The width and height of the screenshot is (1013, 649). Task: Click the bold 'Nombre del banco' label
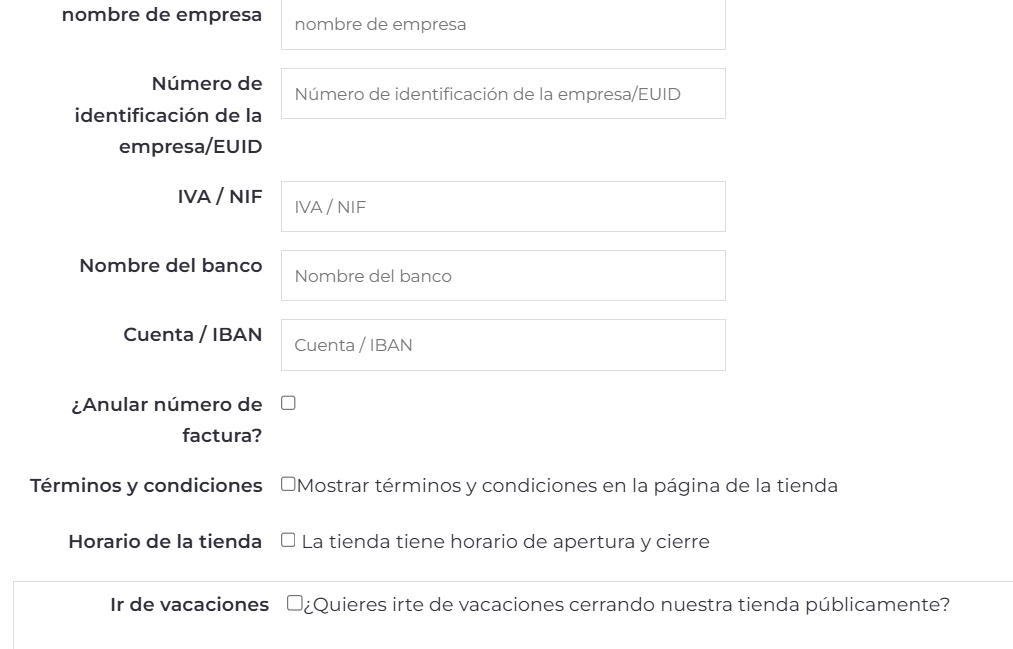pyautogui.click(x=171, y=266)
